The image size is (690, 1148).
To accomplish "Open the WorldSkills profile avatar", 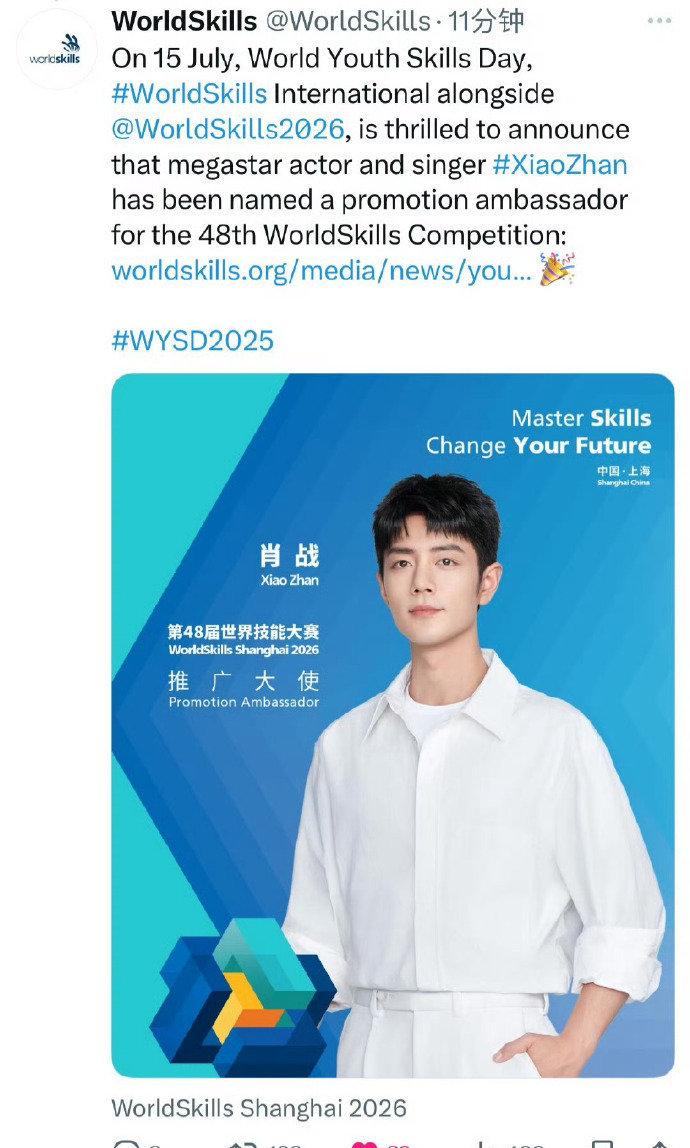I will point(56,50).
